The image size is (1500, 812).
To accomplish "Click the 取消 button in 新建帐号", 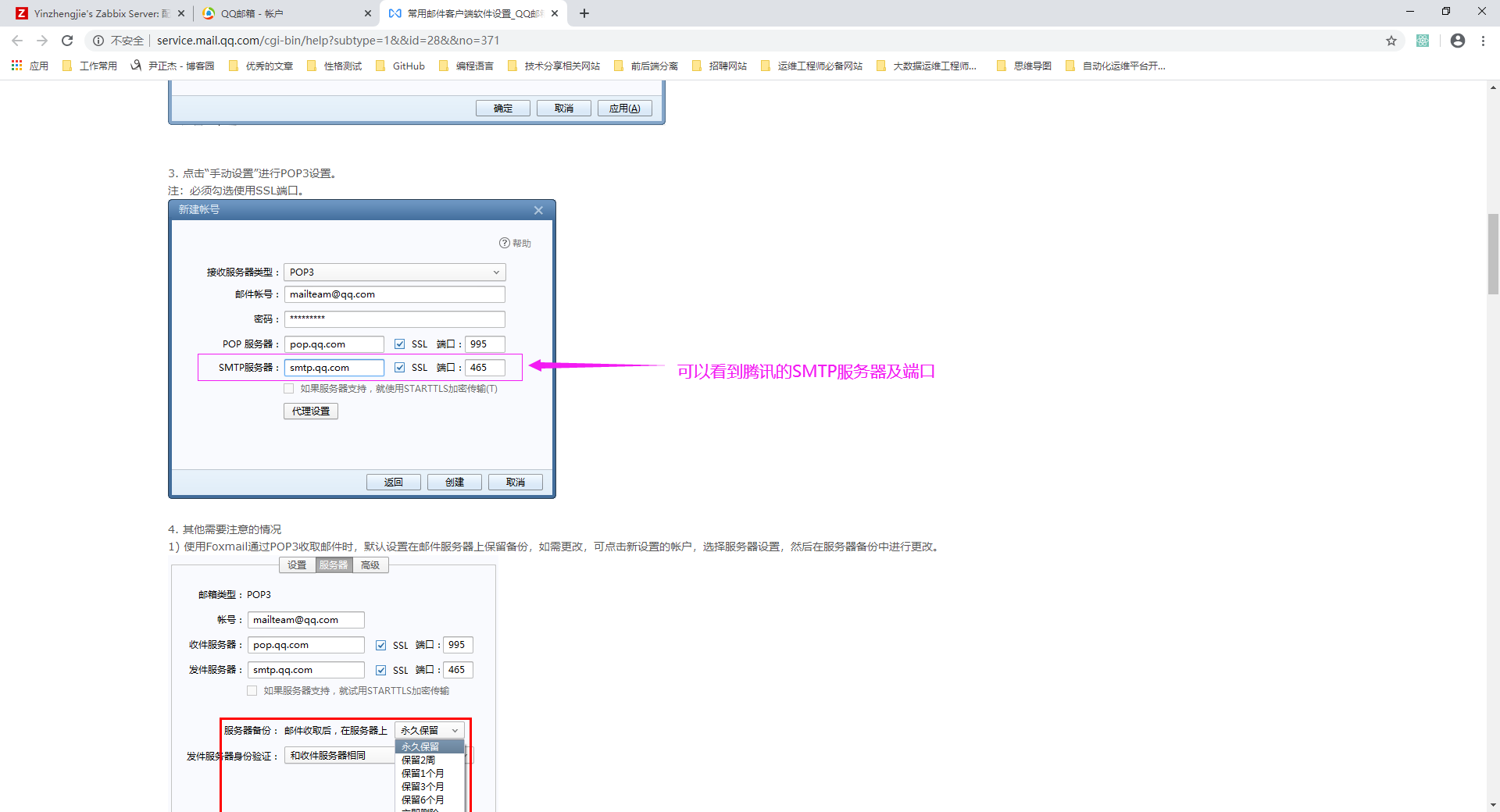I will click(516, 483).
